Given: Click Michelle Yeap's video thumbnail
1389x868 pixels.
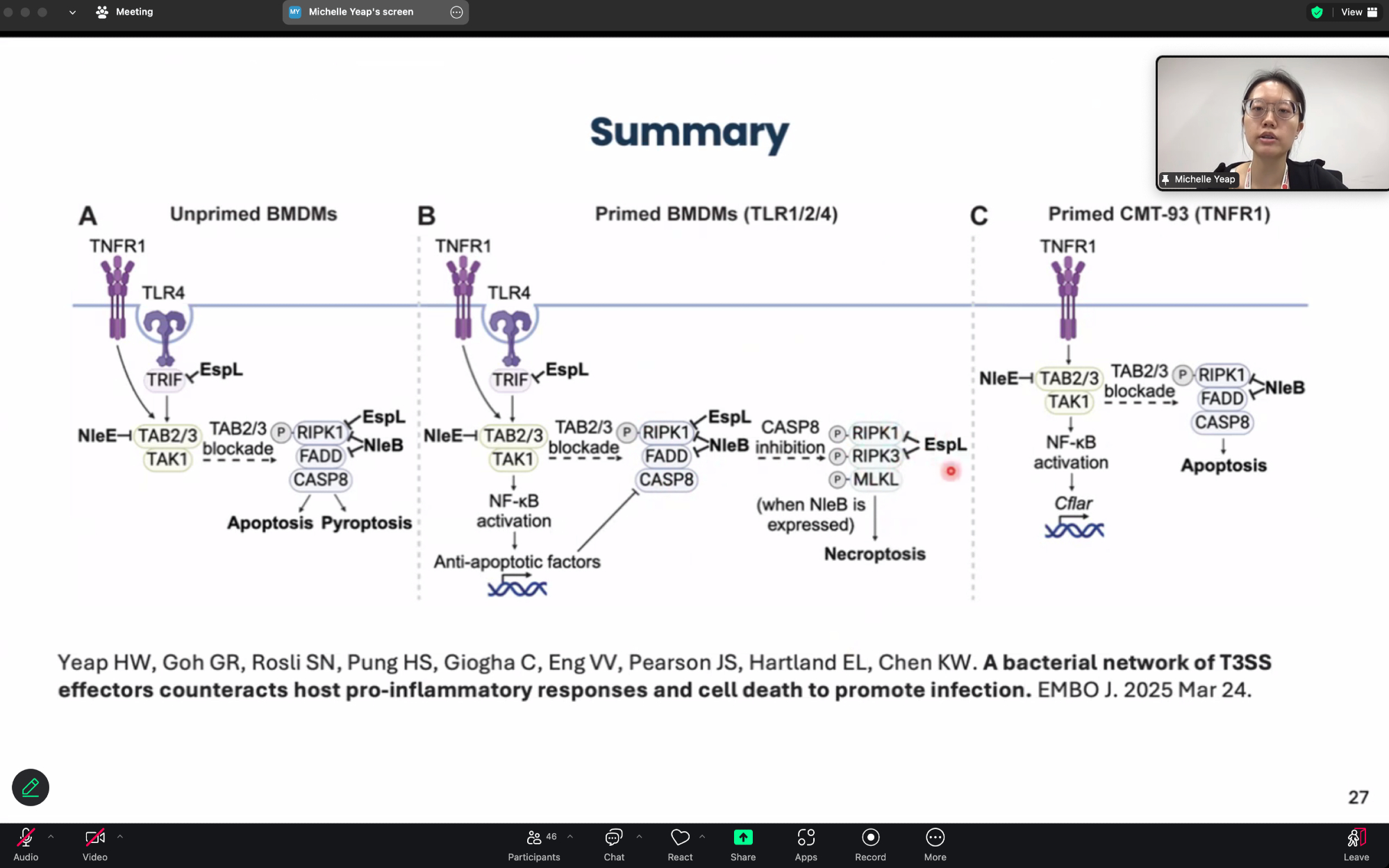Looking at the screenshot, I should (x=1271, y=123).
